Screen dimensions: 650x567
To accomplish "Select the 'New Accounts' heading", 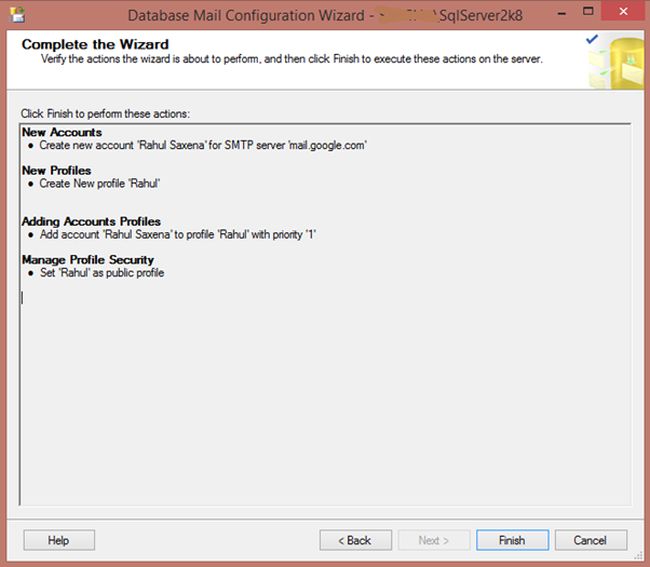I will pyautogui.click(x=62, y=133).
